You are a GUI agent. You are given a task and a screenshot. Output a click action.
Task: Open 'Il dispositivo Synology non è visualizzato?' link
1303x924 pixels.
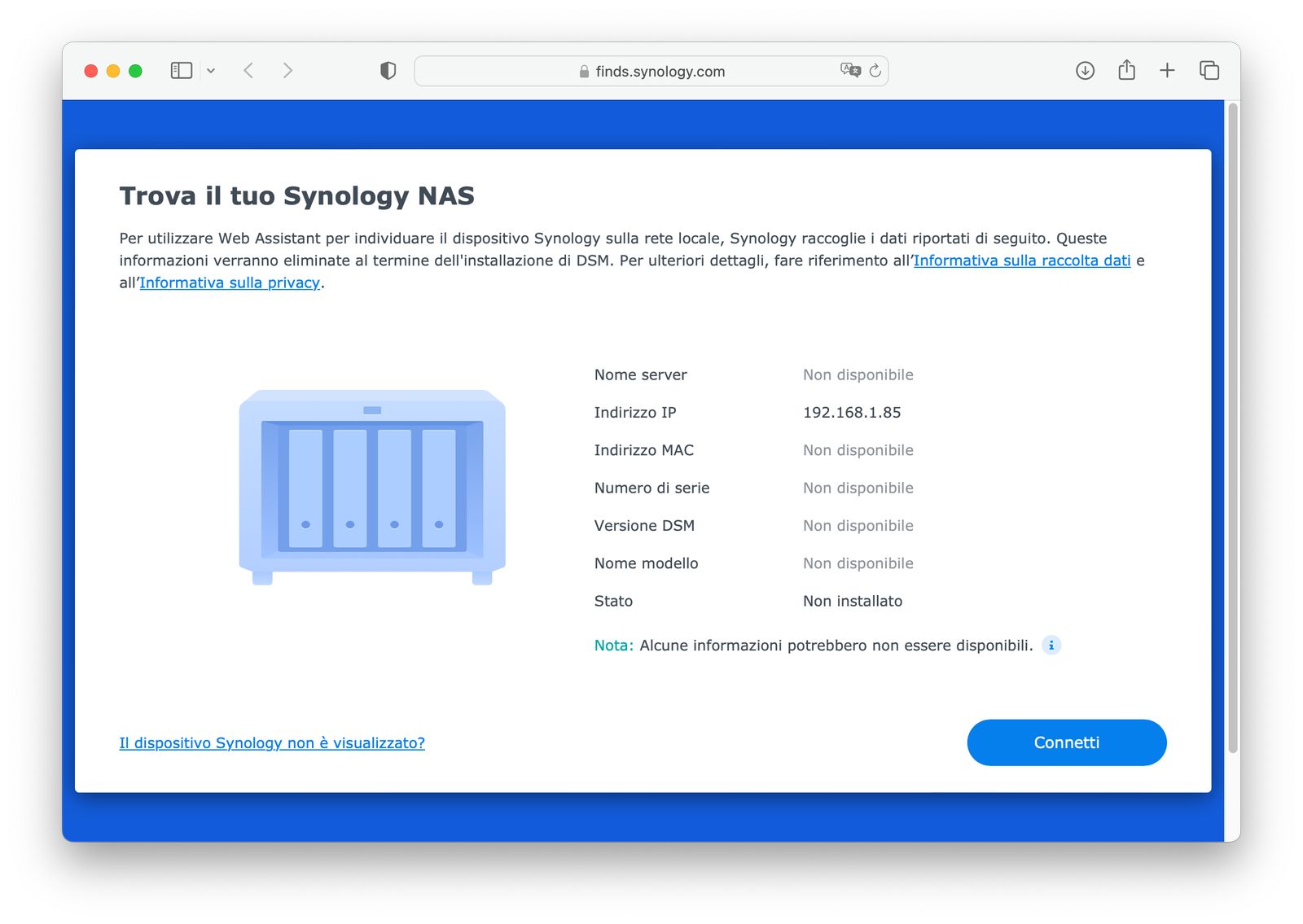click(272, 743)
